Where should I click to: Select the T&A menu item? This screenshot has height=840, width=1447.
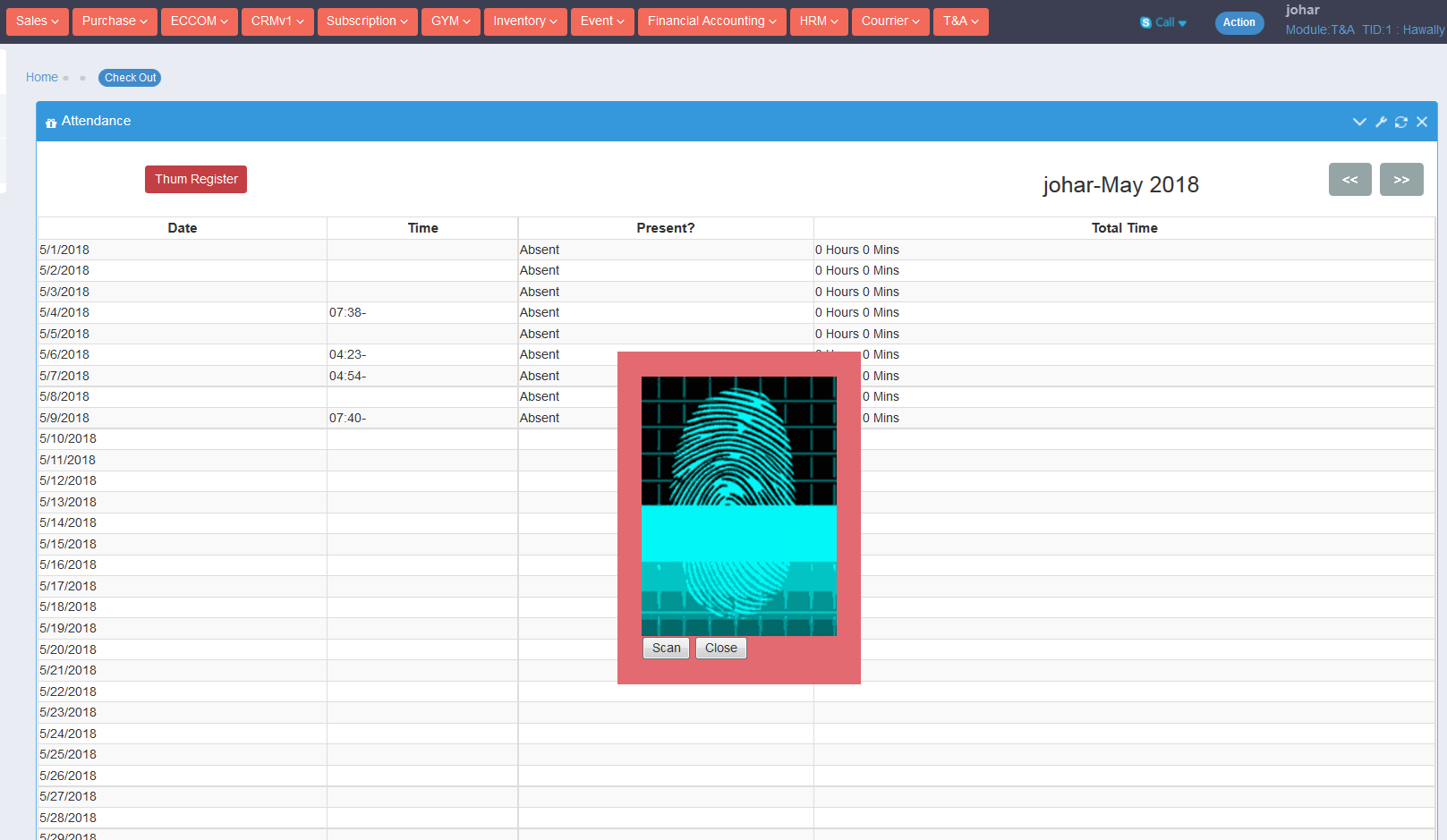click(x=960, y=21)
